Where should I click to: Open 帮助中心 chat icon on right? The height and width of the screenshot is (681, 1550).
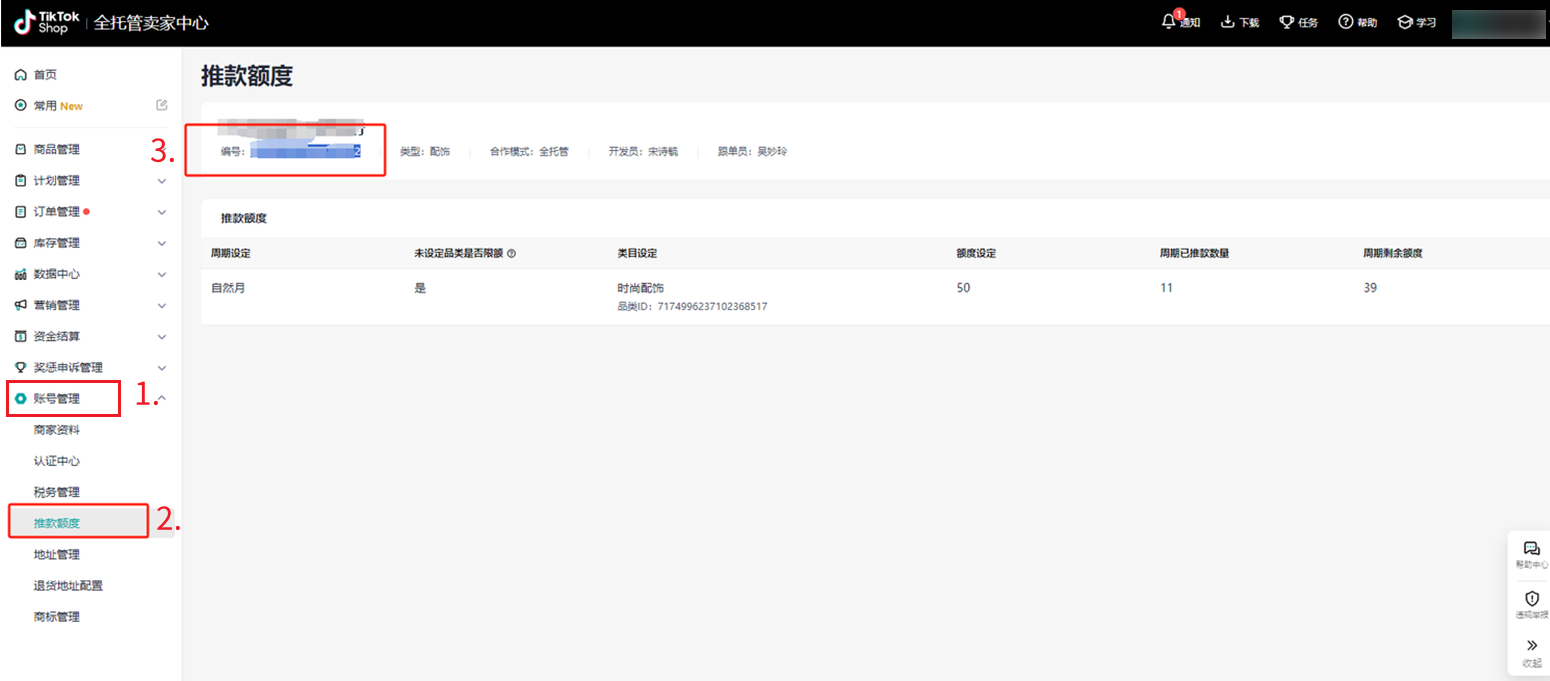(x=1531, y=549)
